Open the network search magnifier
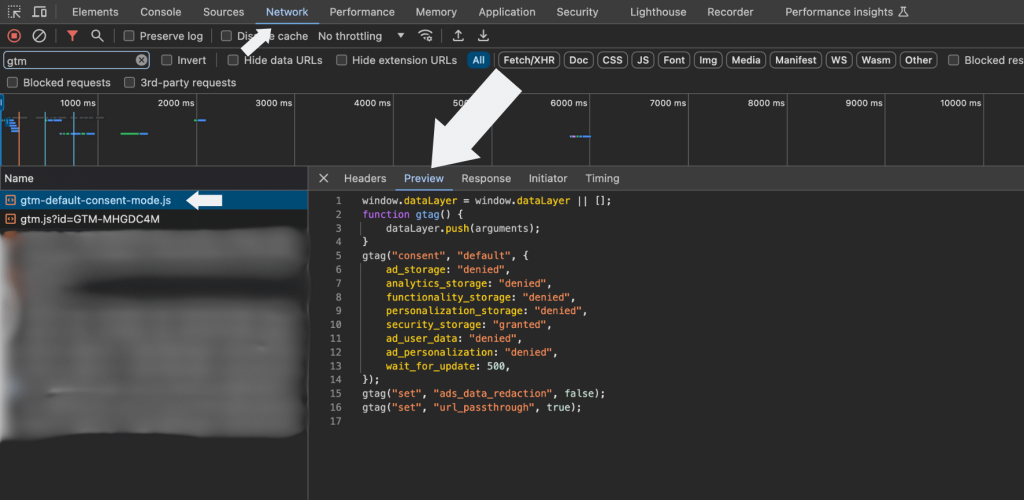 pos(97,36)
